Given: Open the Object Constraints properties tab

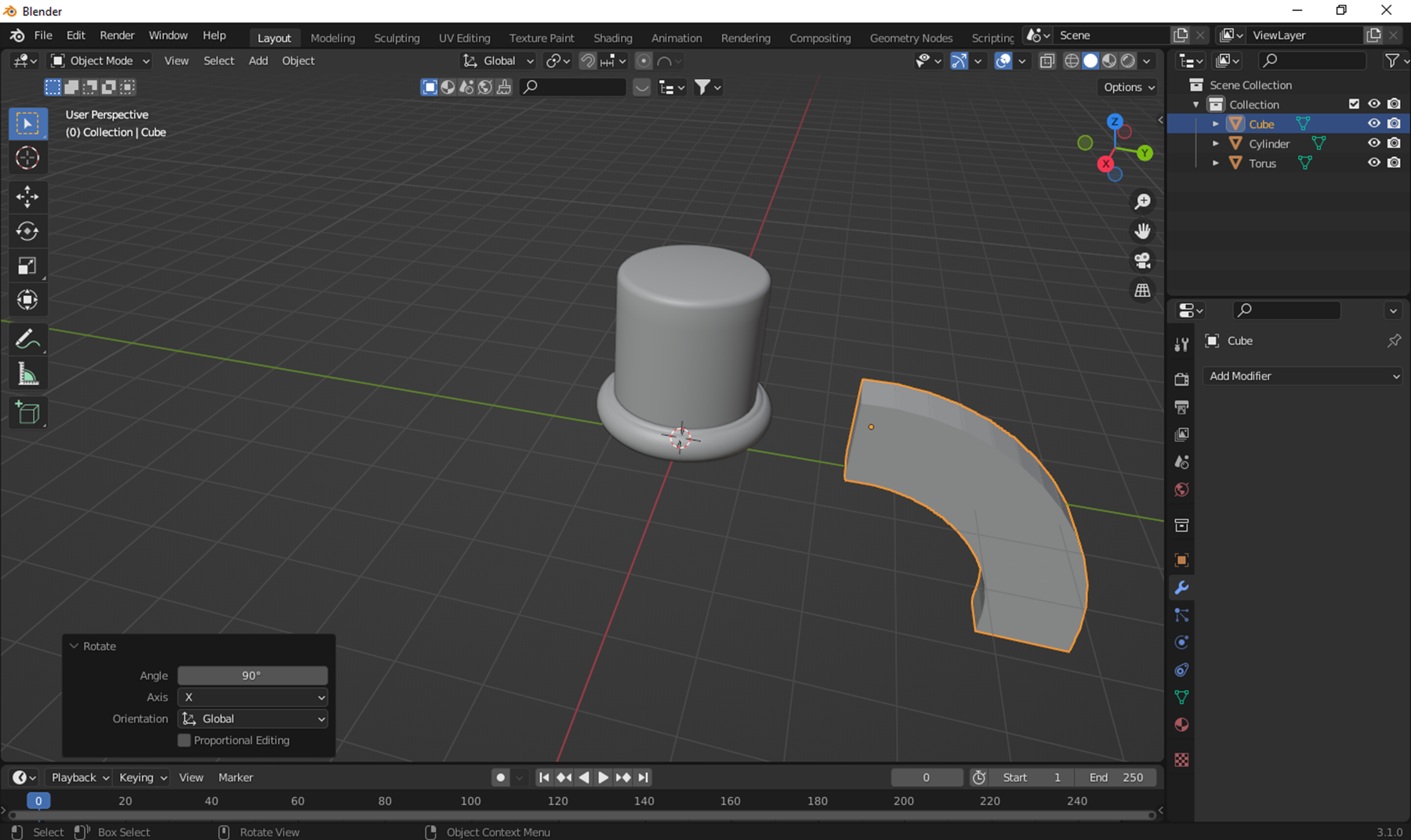Looking at the screenshot, I should (x=1181, y=670).
